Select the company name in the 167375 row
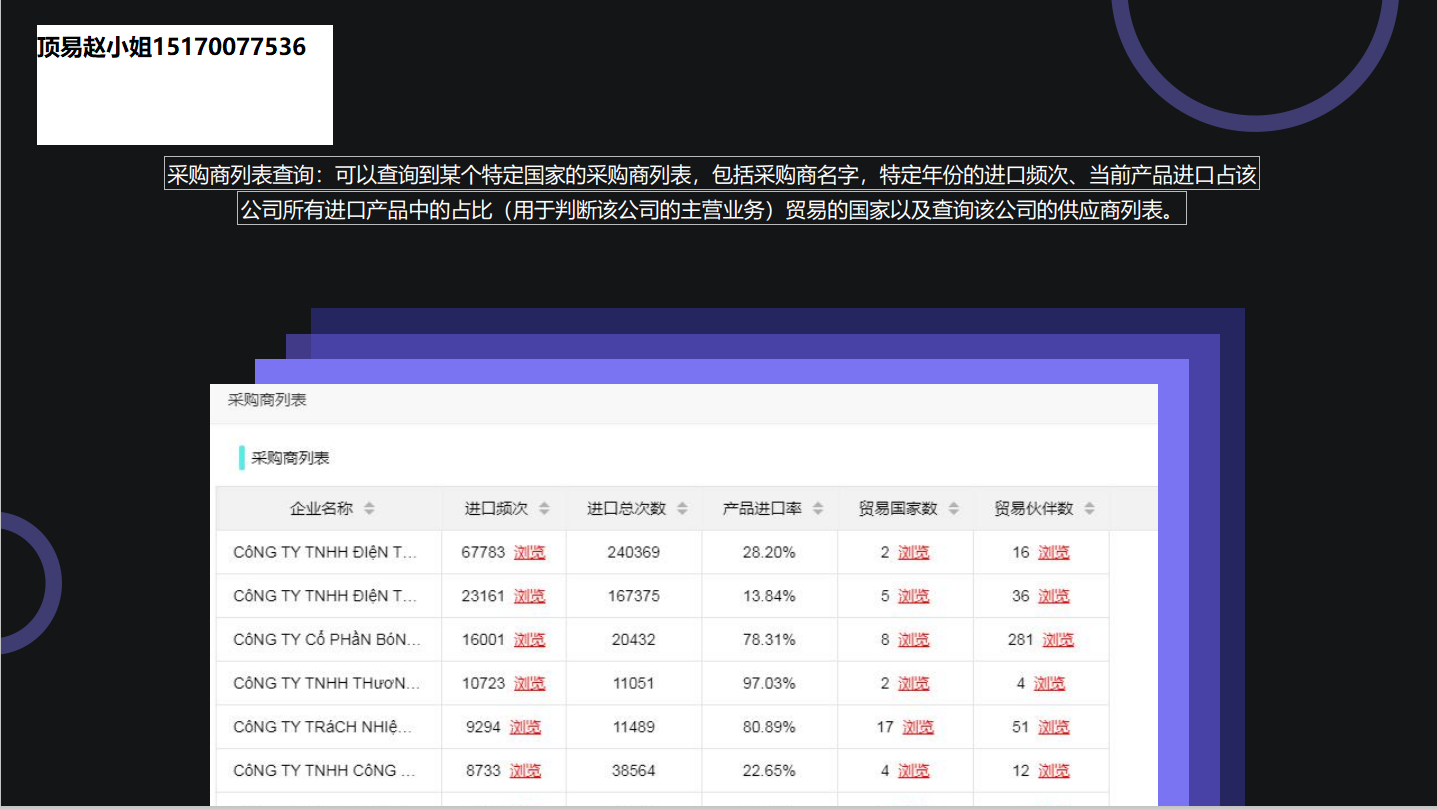 tap(325, 596)
